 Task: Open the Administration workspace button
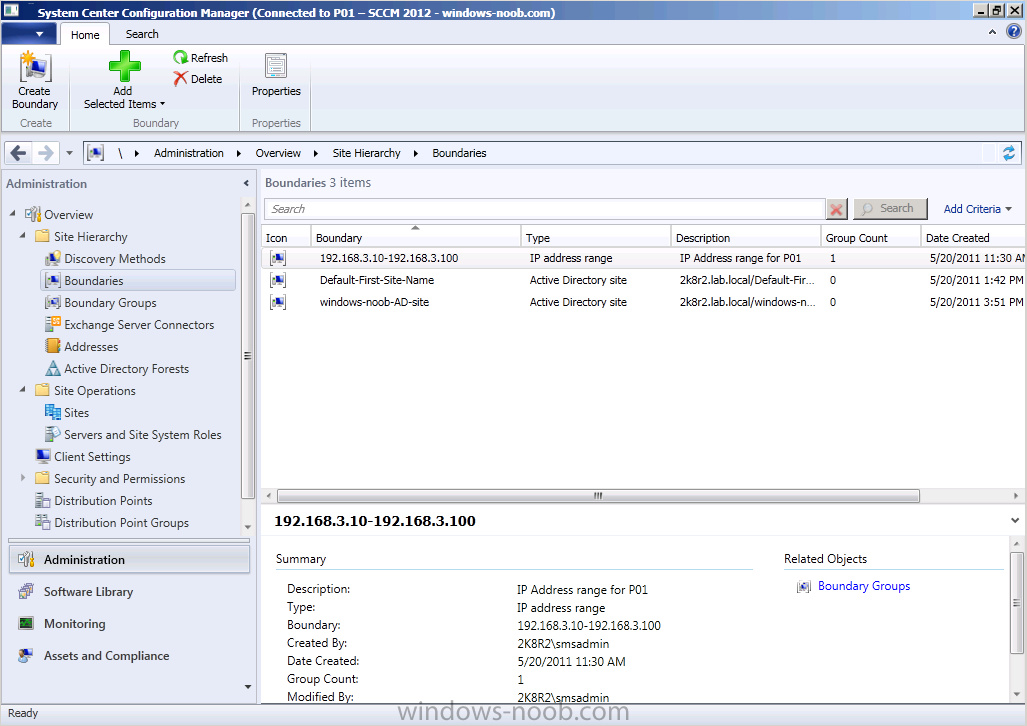click(129, 560)
